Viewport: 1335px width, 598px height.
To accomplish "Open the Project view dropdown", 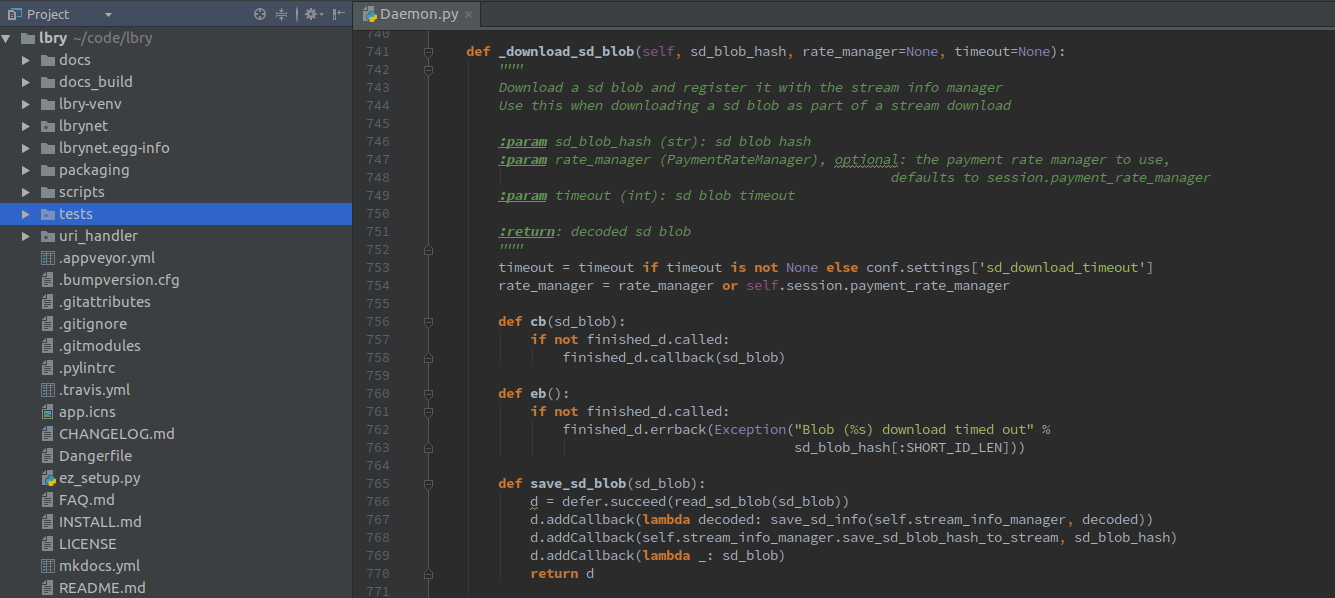I will (x=108, y=15).
